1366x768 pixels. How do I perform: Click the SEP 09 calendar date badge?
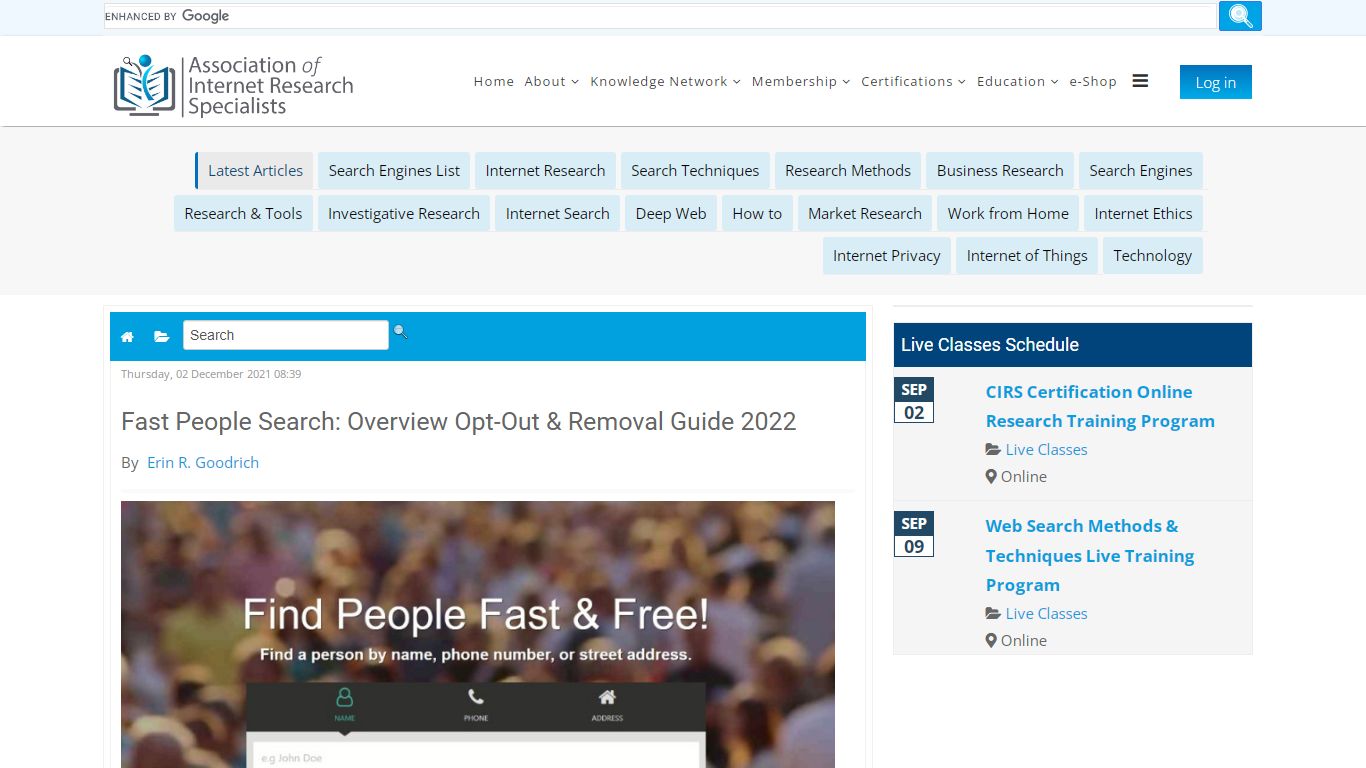914,535
